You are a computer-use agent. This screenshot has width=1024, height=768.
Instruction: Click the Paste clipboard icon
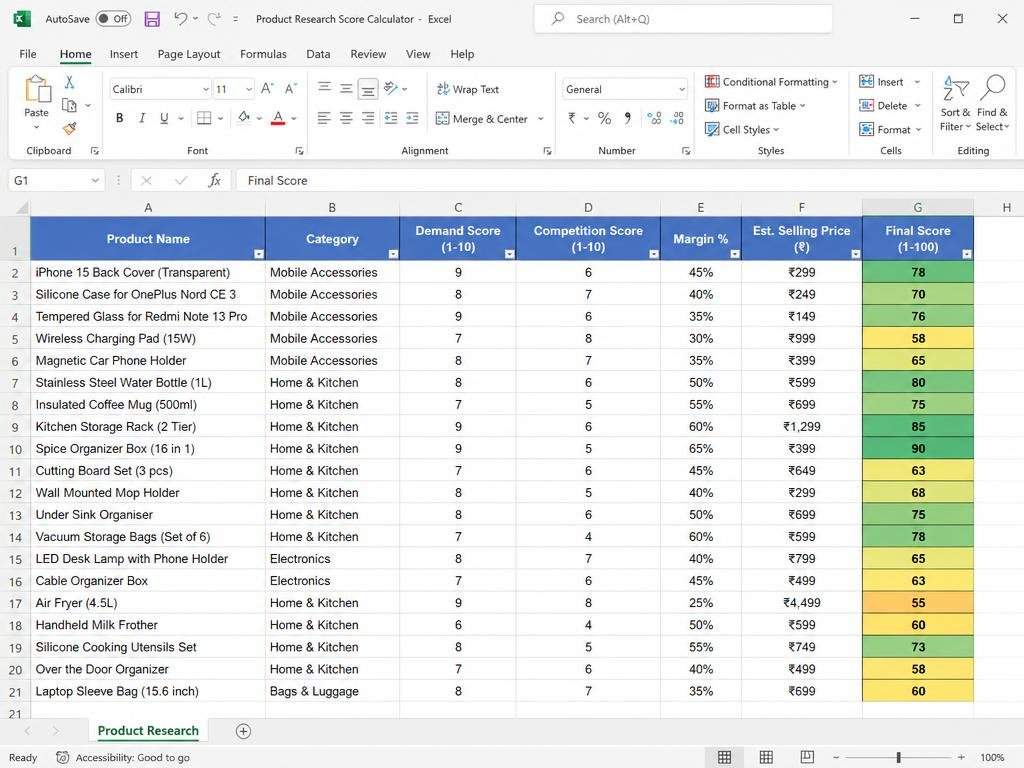coord(37,89)
